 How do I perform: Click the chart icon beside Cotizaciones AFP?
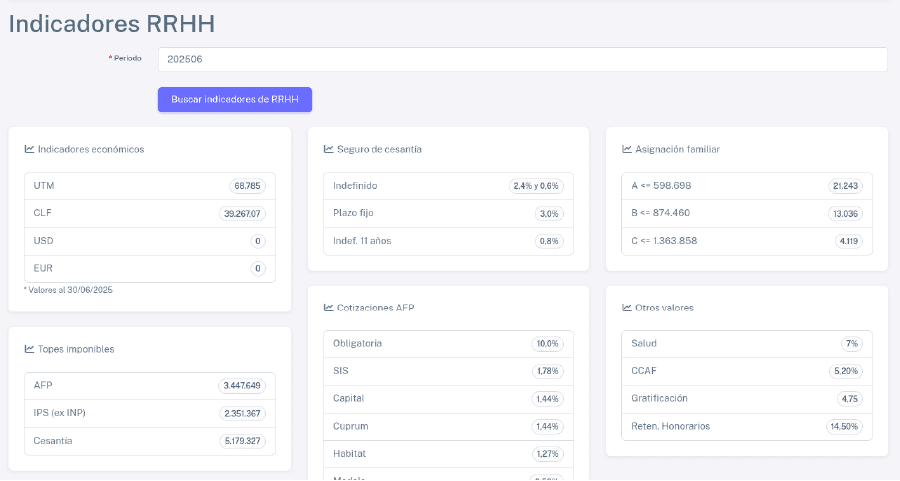(x=329, y=308)
